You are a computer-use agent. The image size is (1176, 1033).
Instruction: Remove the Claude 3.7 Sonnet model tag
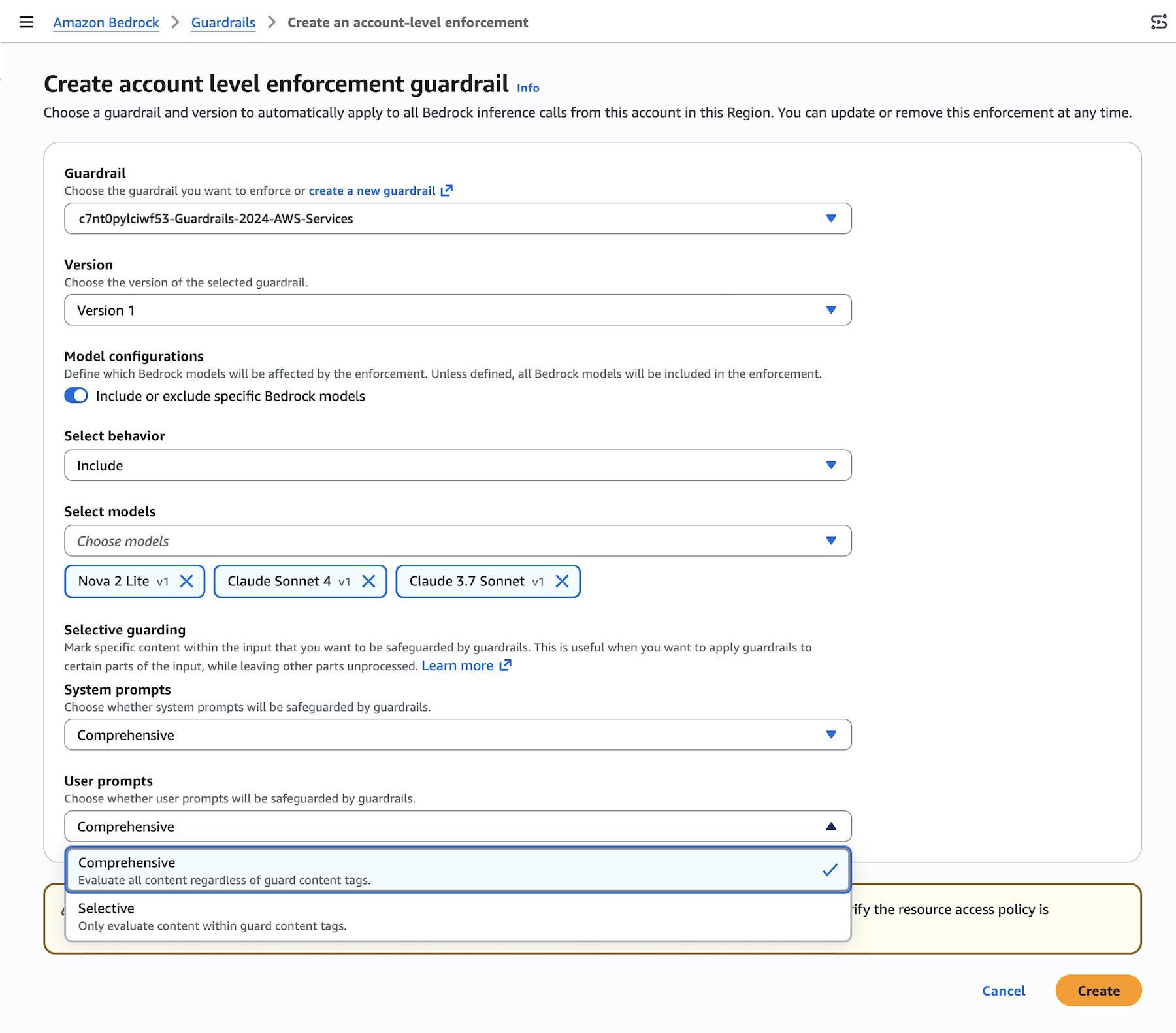[562, 582]
